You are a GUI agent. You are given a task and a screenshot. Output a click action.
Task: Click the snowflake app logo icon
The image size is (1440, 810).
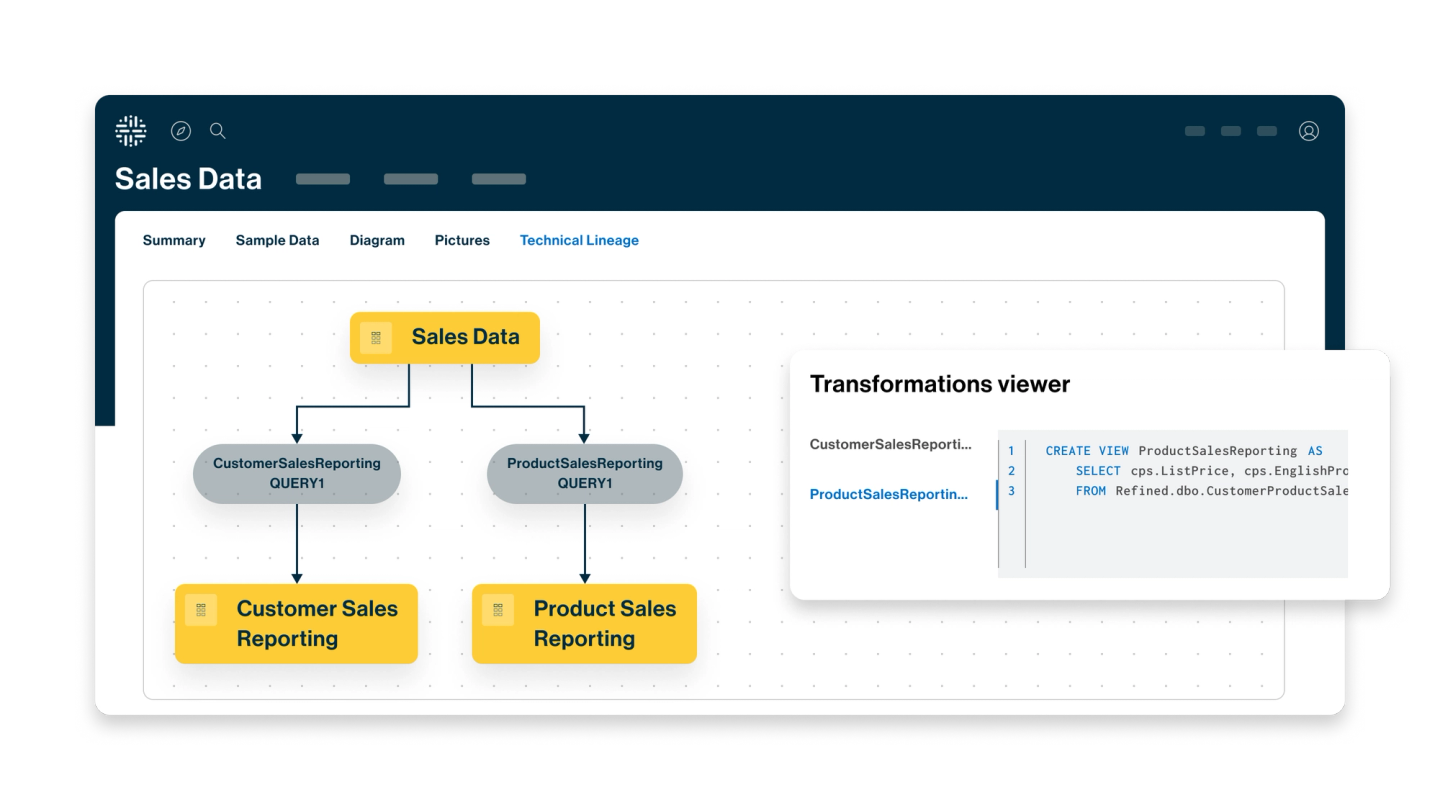point(131,131)
